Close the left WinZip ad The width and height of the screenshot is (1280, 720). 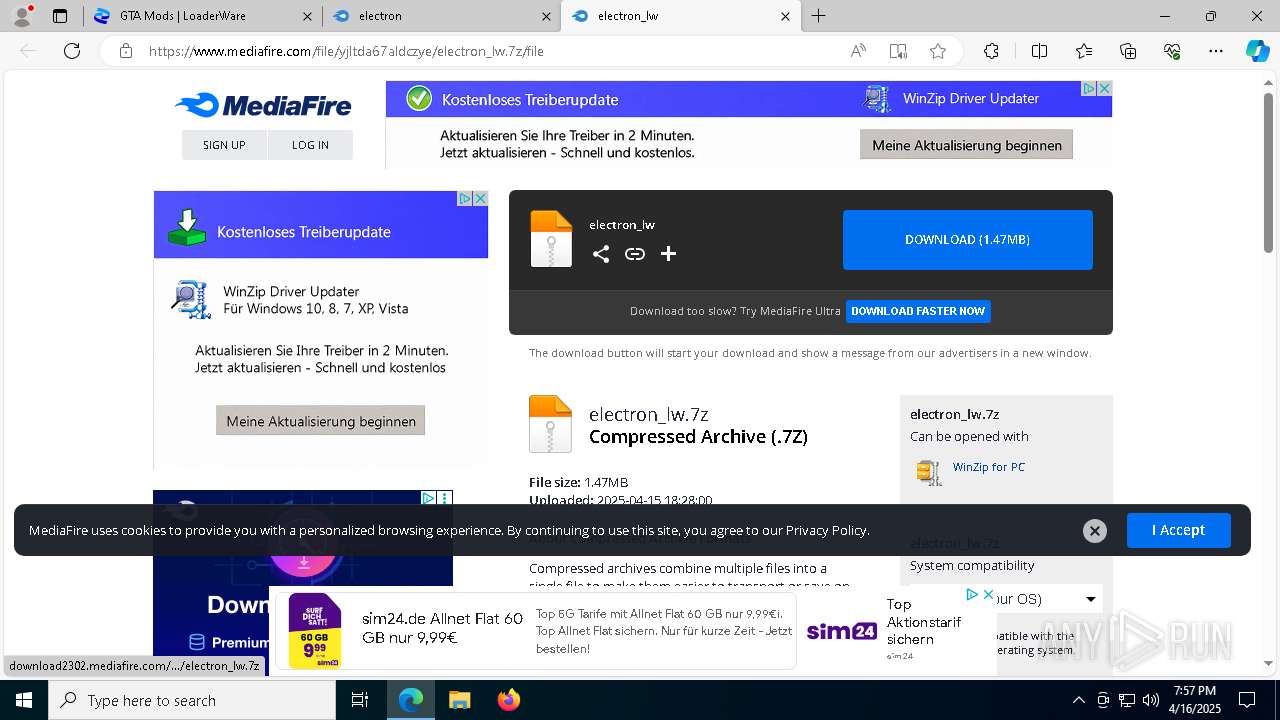480,199
